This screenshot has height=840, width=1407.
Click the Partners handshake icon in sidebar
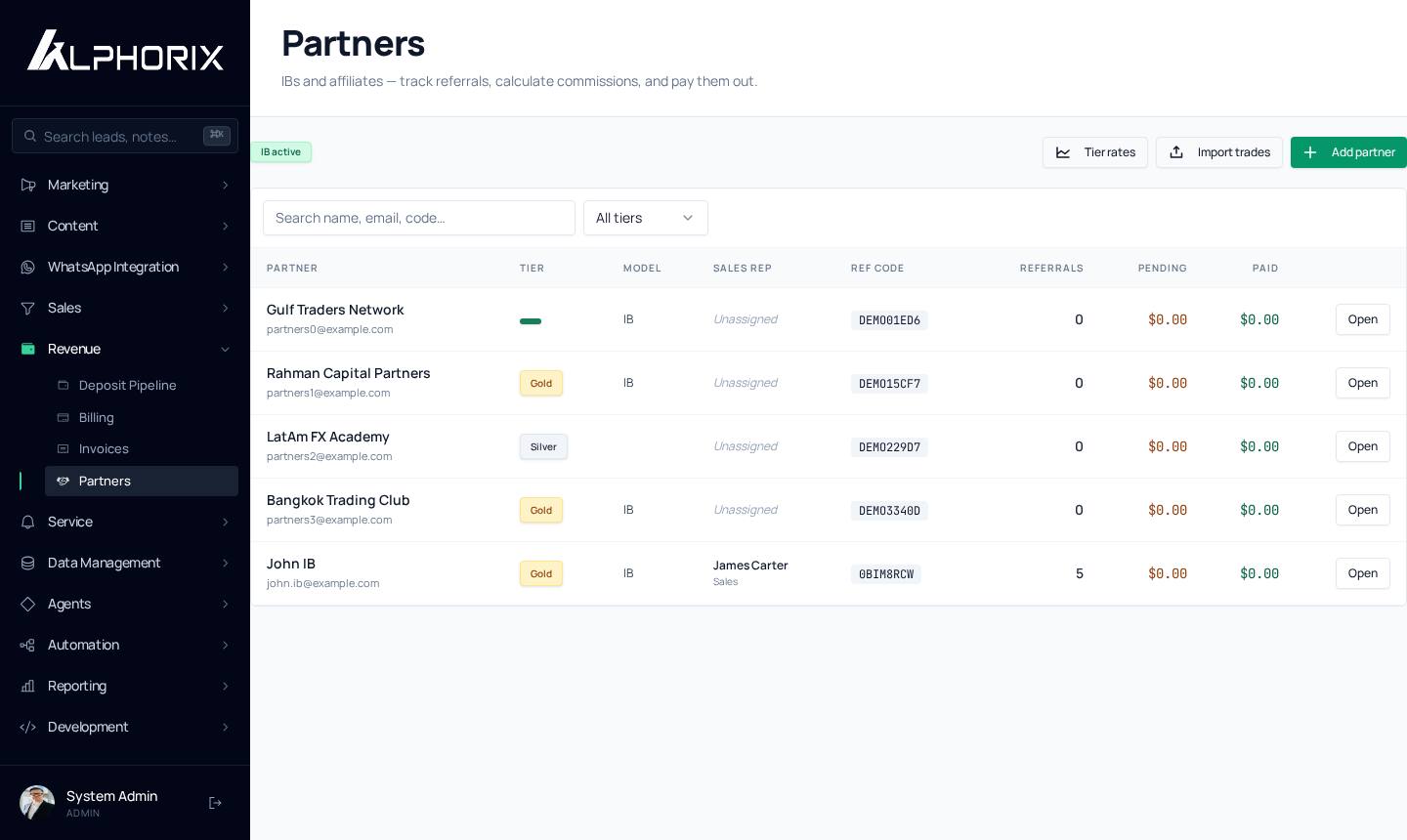(64, 481)
